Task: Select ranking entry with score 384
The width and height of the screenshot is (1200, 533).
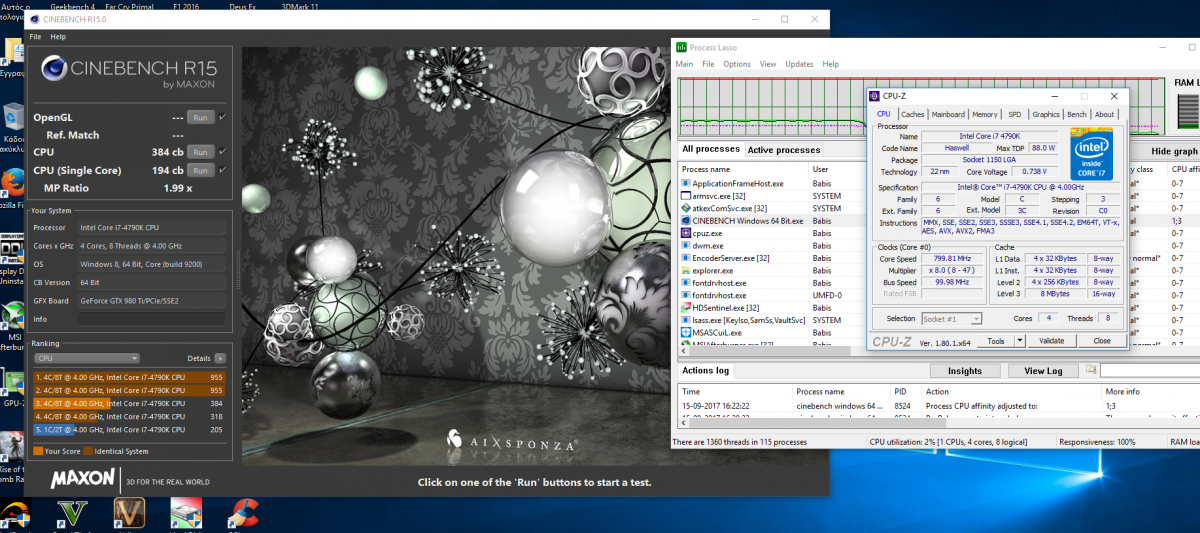Action: tap(130, 403)
